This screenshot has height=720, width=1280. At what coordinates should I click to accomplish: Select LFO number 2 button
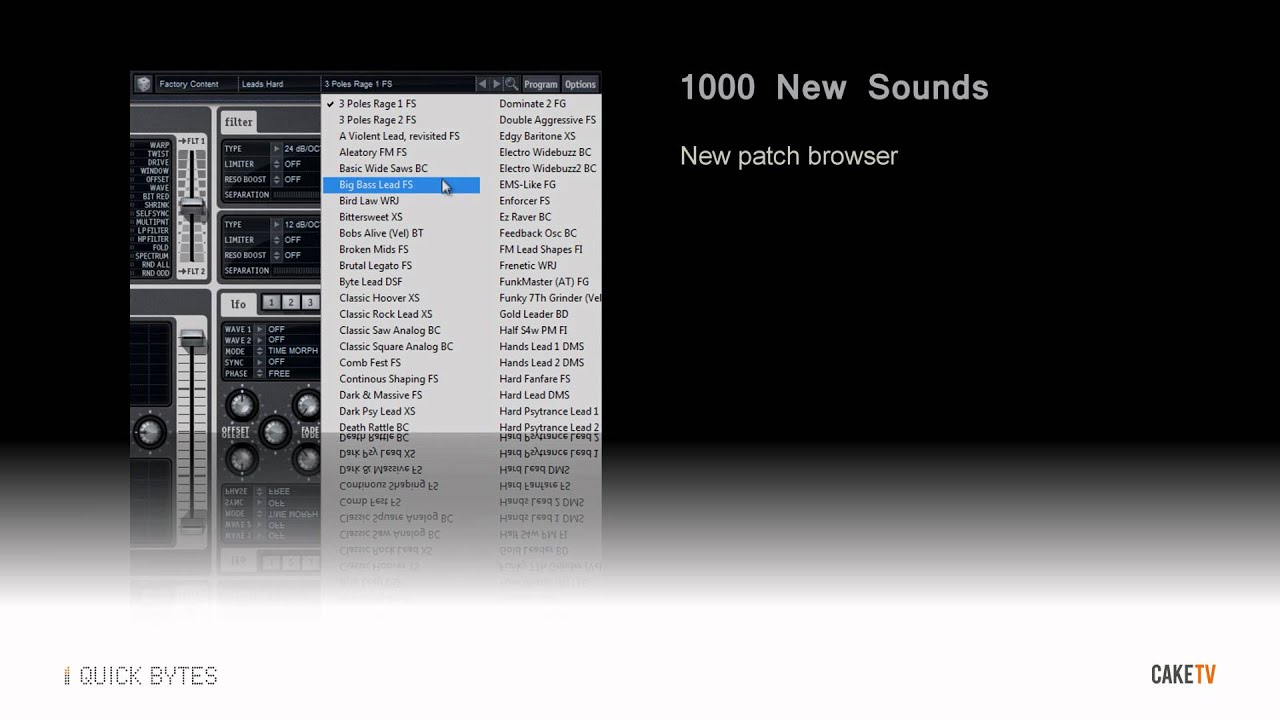[290, 302]
